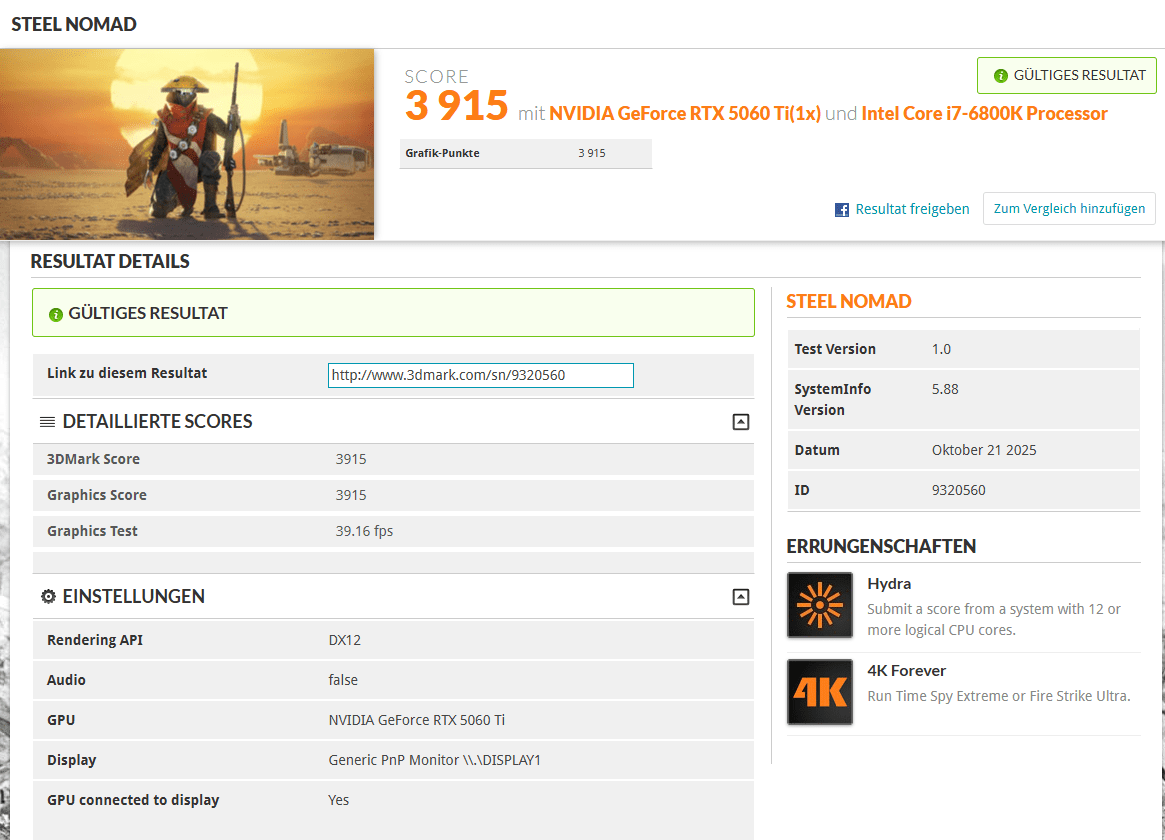The image size is (1165, 840).
Task: Collapse the Einstellungen section
Action: coord(741,596)
